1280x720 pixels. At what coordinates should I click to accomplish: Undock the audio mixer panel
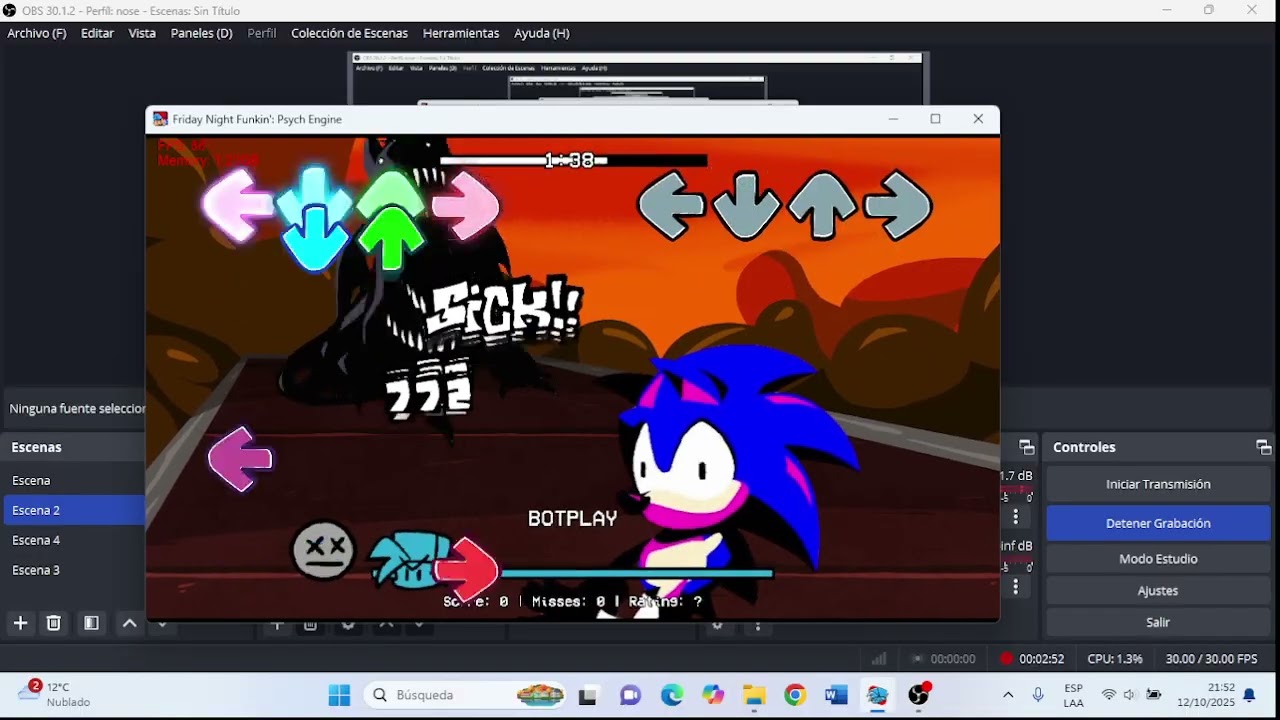coord(1026,447)
